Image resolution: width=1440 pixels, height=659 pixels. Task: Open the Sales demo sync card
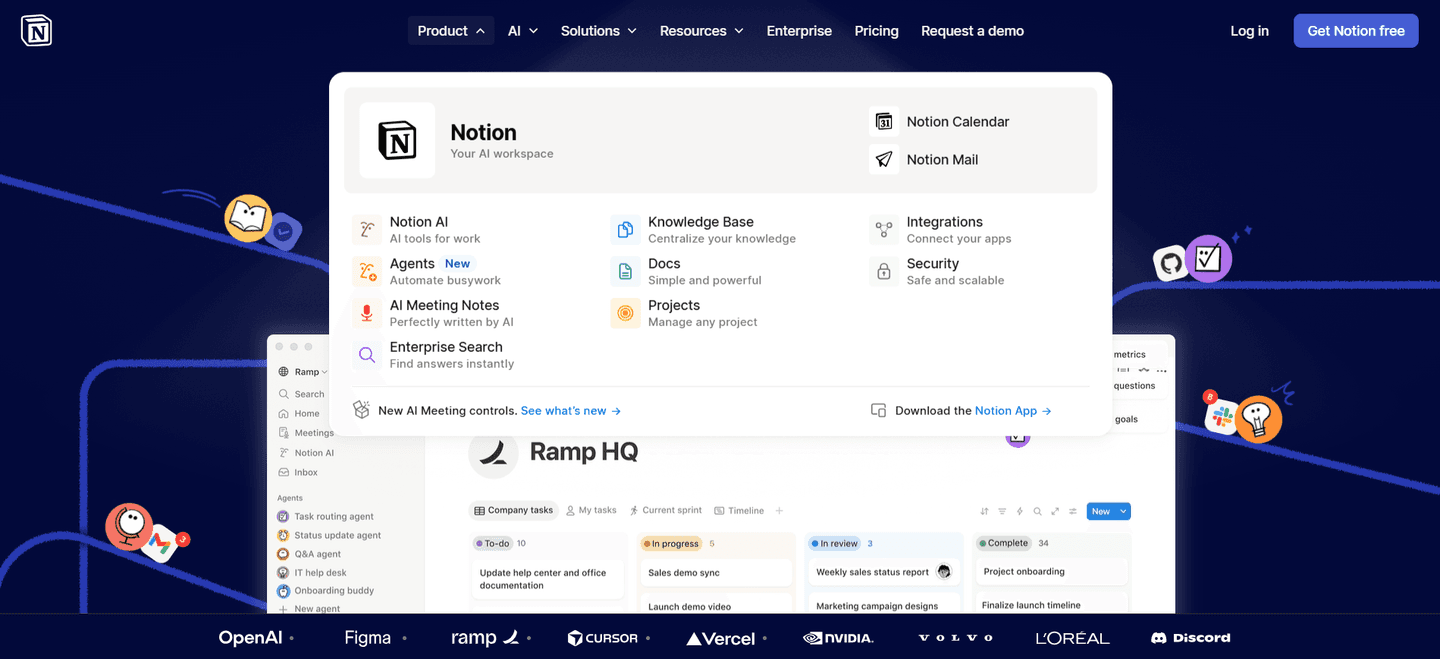tap(717, 573)
